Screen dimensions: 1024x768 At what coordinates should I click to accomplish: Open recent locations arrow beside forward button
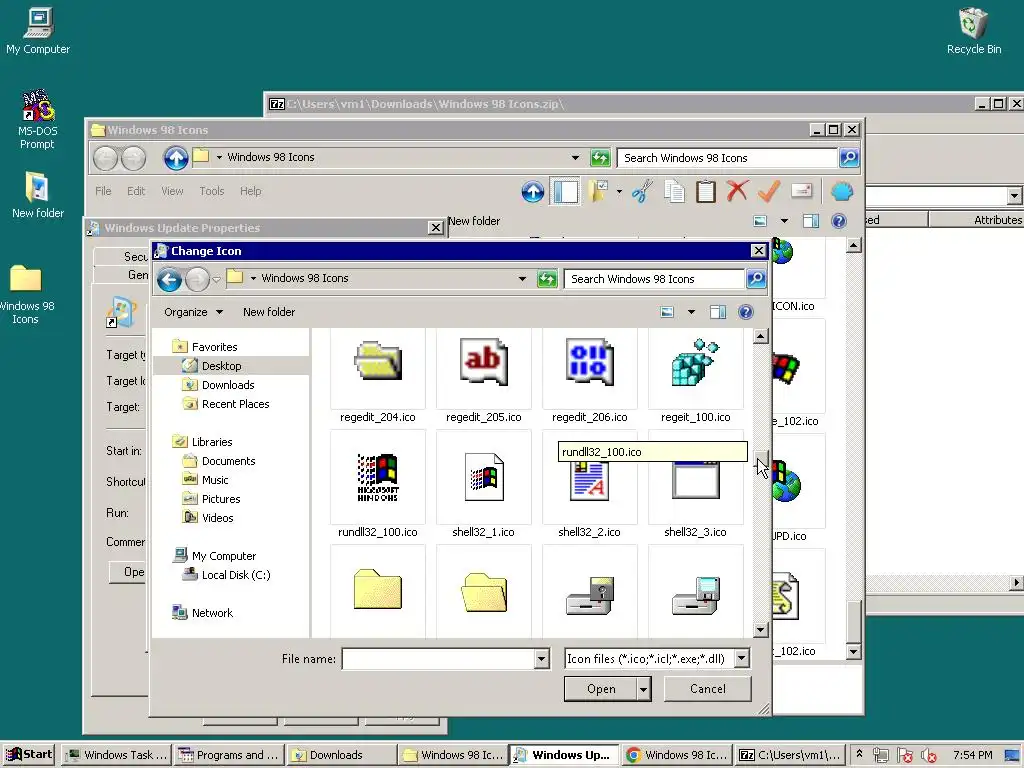pyautogui.click(x=216, y=280)
